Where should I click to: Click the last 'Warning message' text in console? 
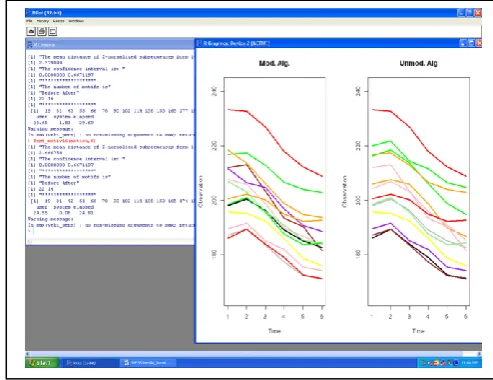(51, 219)
